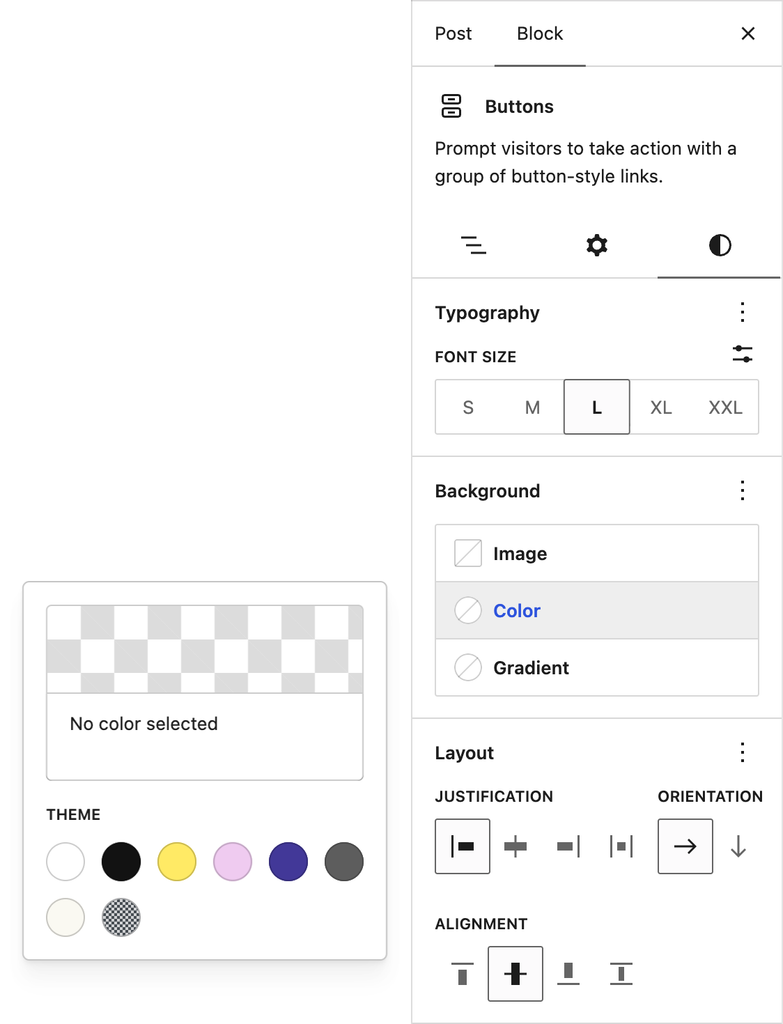
Task: Set horizontal orientation arrow
Action: (x=685, y=846)
